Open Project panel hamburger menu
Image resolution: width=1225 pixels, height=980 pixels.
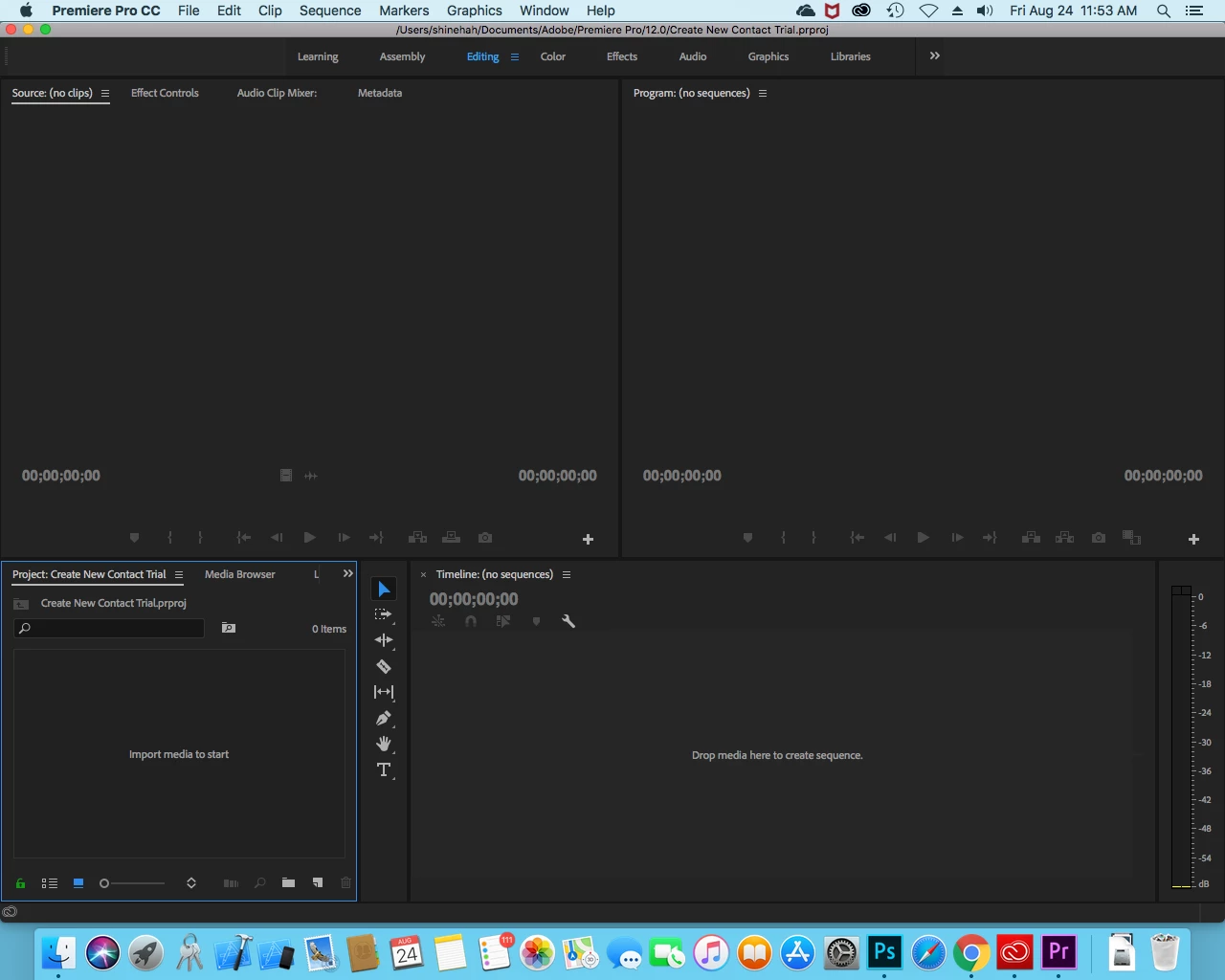pos(178,575)
